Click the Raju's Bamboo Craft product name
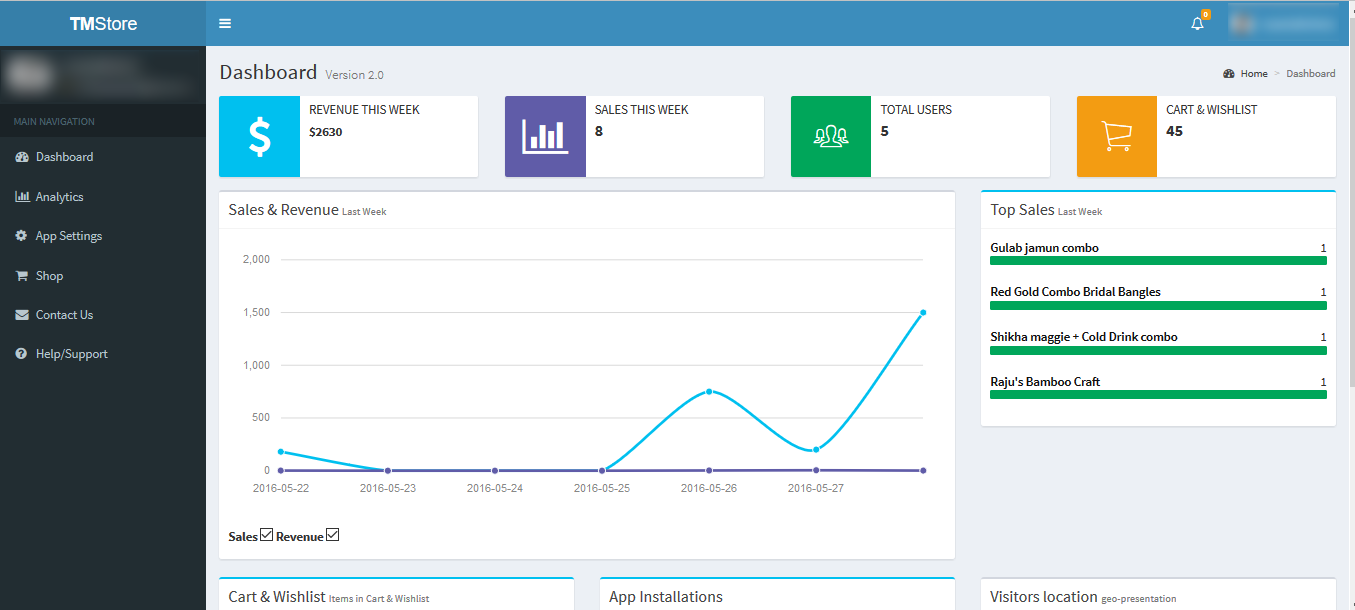Image resolution: width=1355 pixels, height=610 pixels. [x=1045, y=382]
